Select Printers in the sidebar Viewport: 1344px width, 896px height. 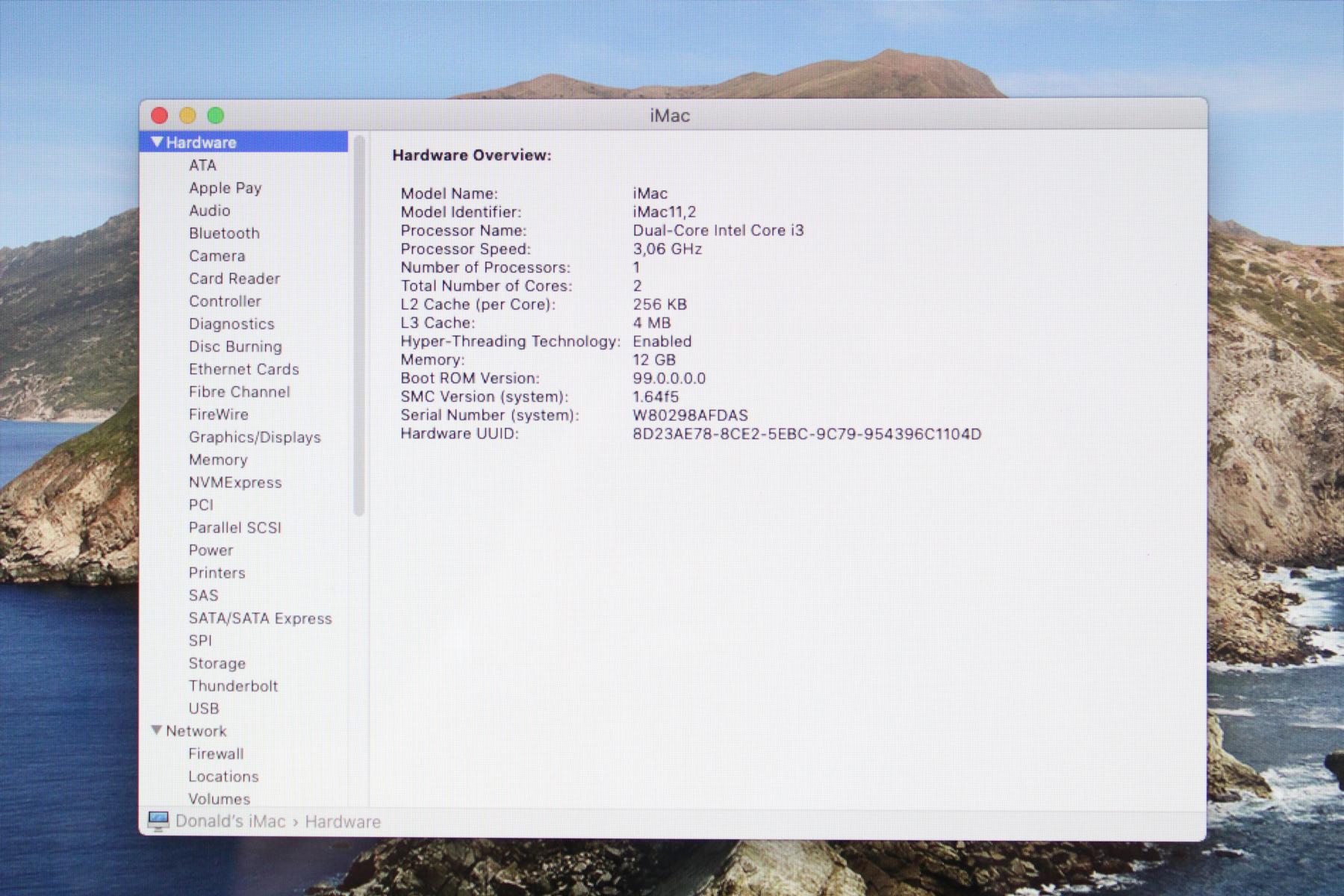[x=217, y=573]
